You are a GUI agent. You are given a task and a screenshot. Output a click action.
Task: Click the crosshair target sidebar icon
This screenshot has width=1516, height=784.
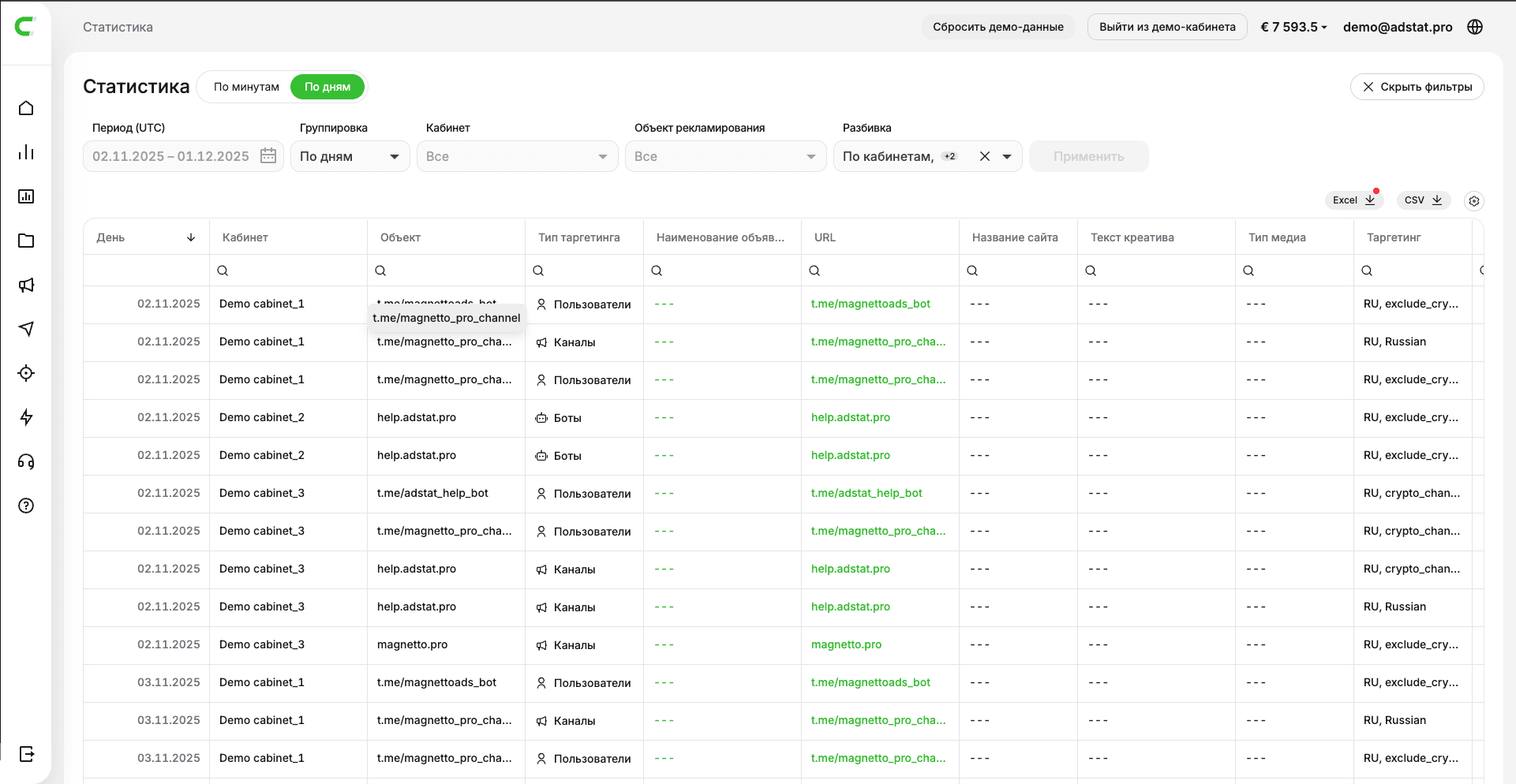pos(26,373)
